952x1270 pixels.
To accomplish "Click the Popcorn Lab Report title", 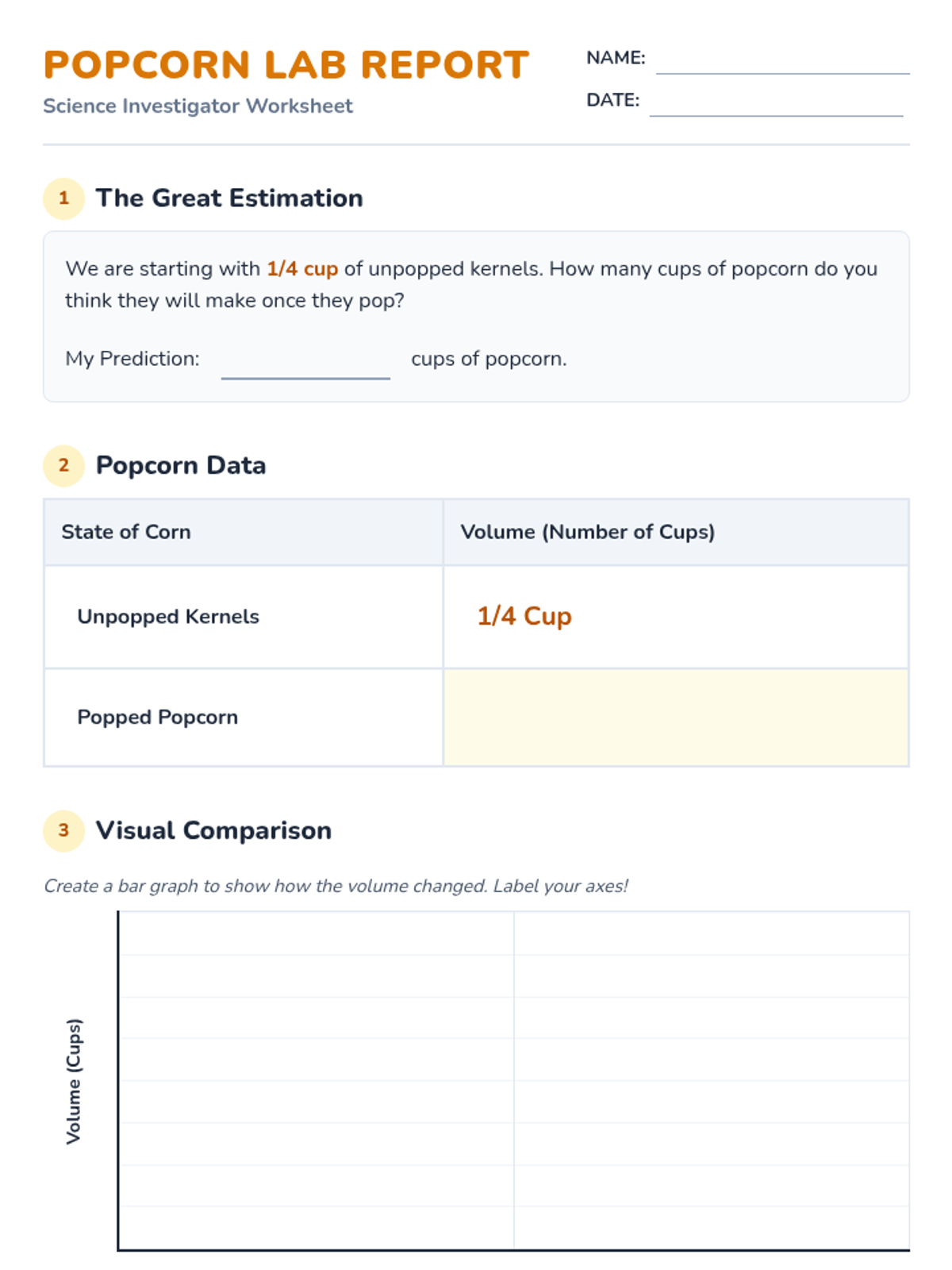I will coord(286,65).
